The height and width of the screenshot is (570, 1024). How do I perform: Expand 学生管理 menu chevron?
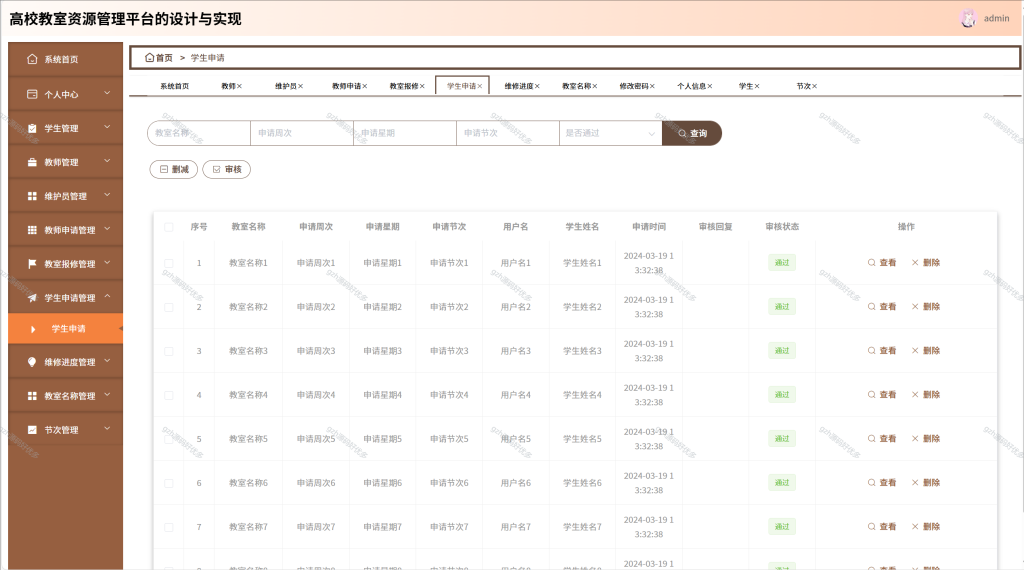pos(108,127)
